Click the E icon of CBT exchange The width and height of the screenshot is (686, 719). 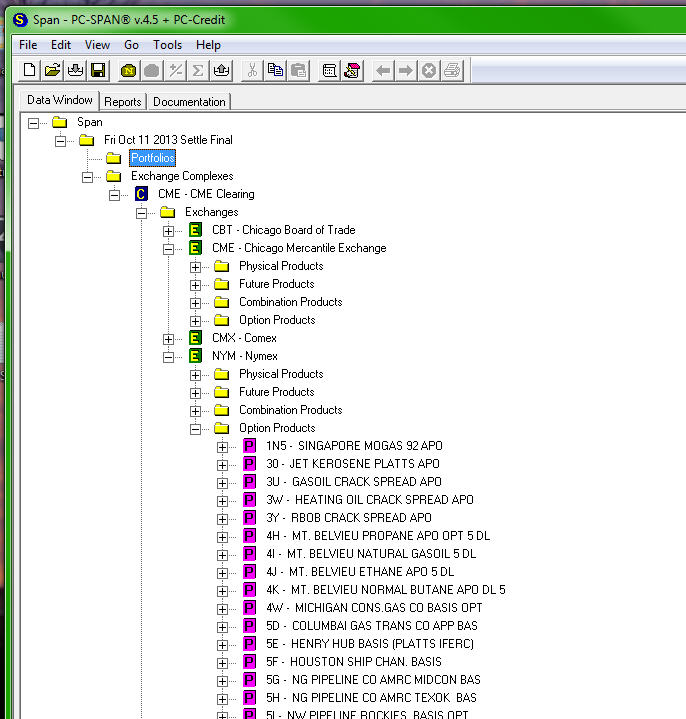195,230
